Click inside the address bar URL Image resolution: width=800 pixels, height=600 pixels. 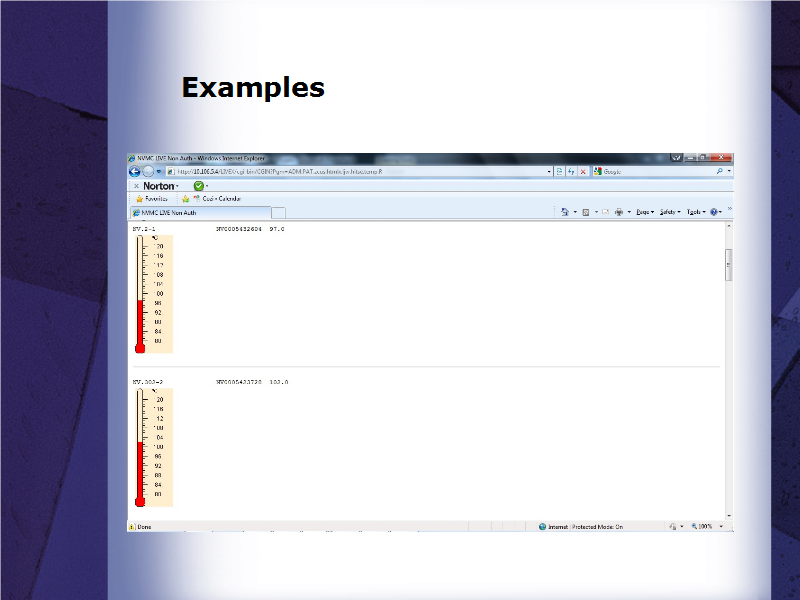pos(350,171)
